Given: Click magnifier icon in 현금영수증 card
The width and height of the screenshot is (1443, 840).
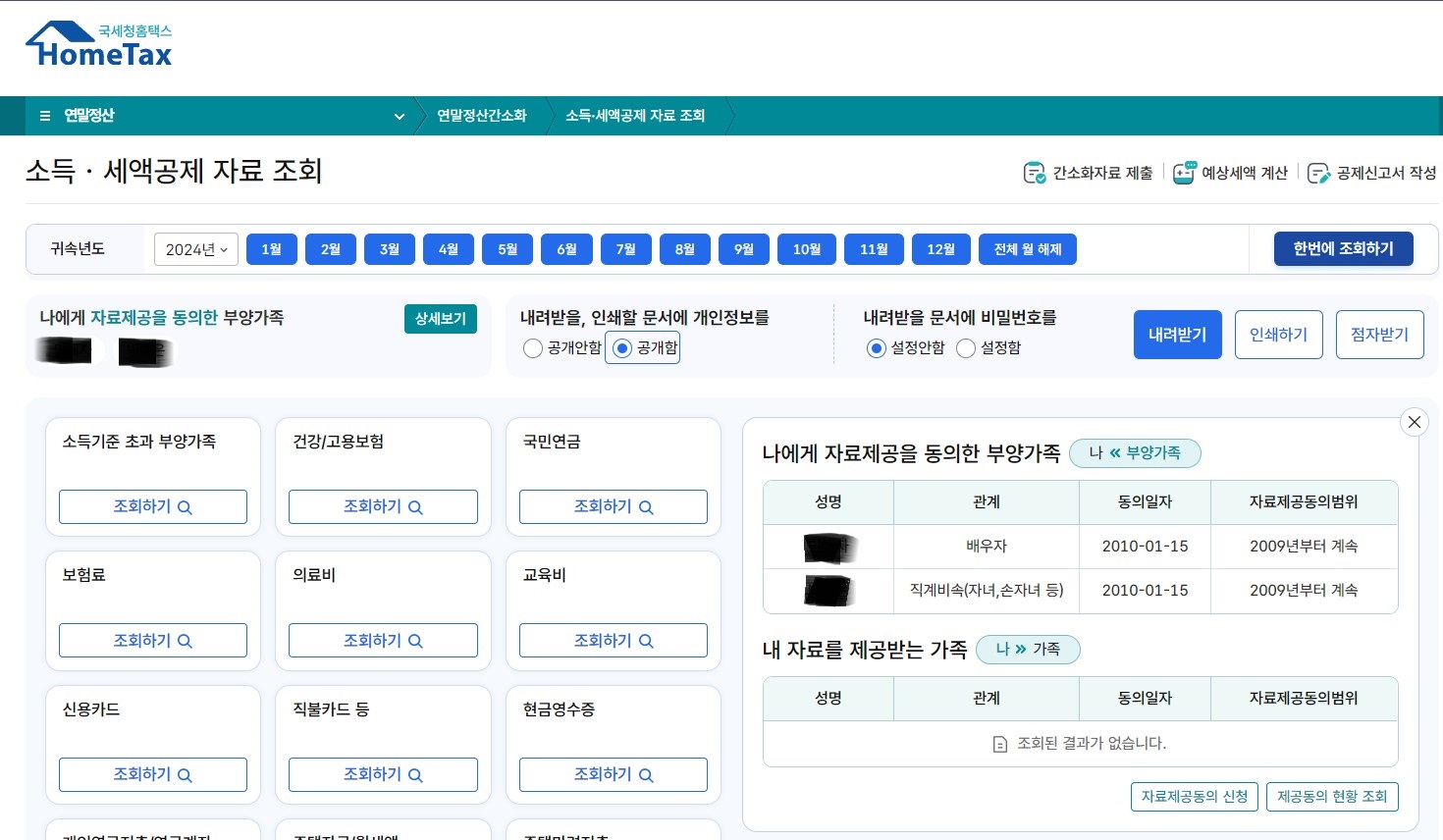Looking at the screenshot, I should pos(646,775).
